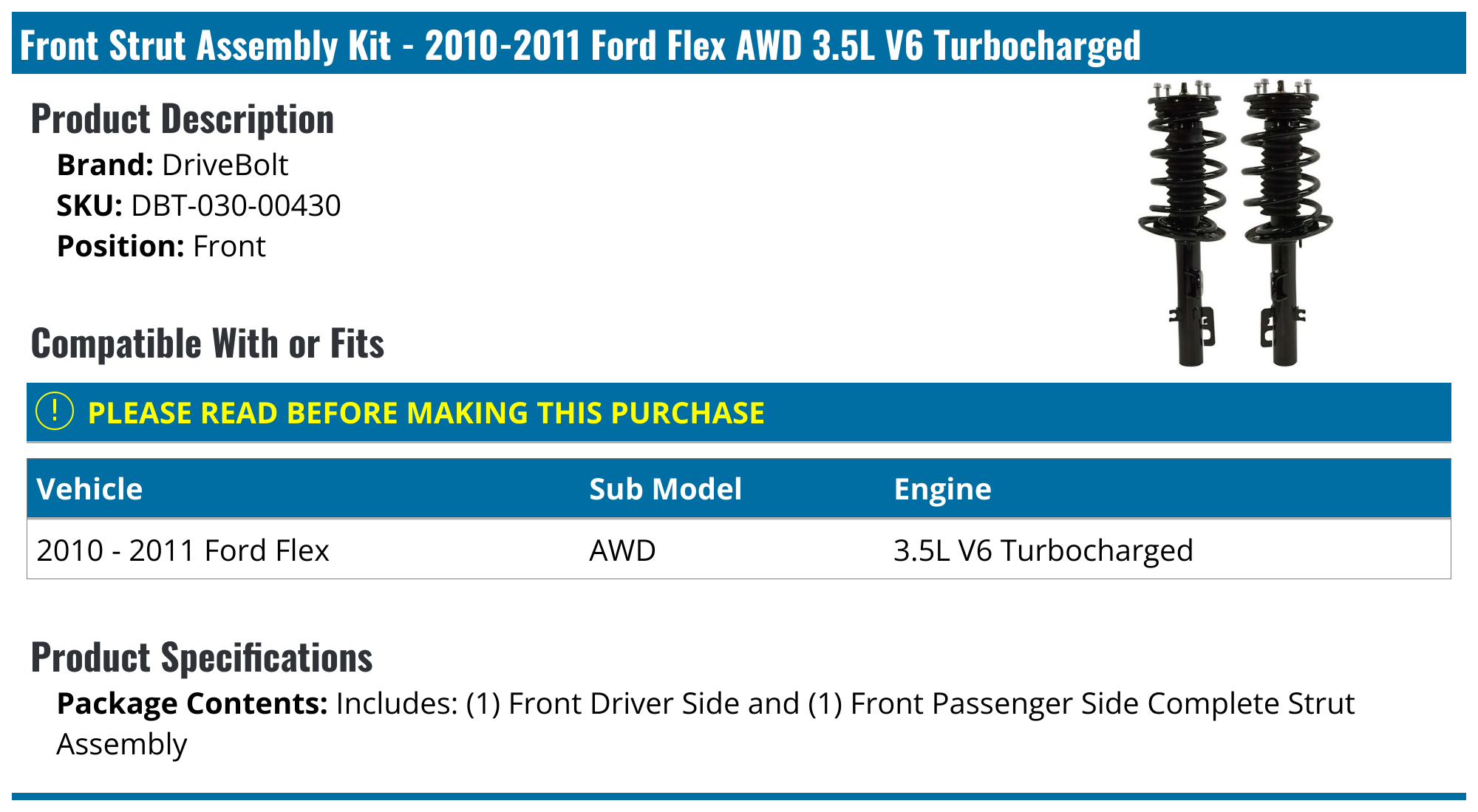Click the blue divider line at bottom

pos(739,796)
